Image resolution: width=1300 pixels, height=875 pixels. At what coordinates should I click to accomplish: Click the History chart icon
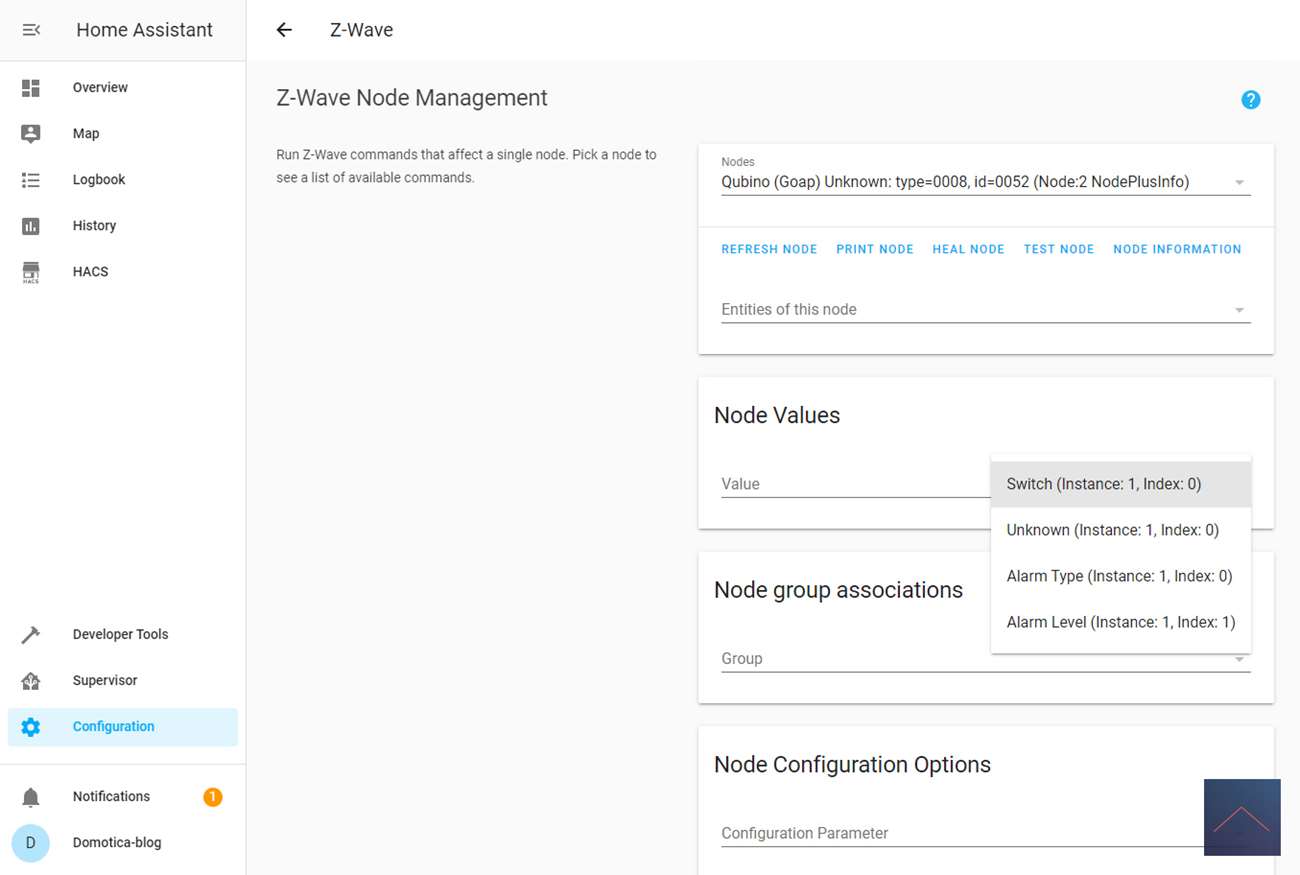tap(31, 226)
